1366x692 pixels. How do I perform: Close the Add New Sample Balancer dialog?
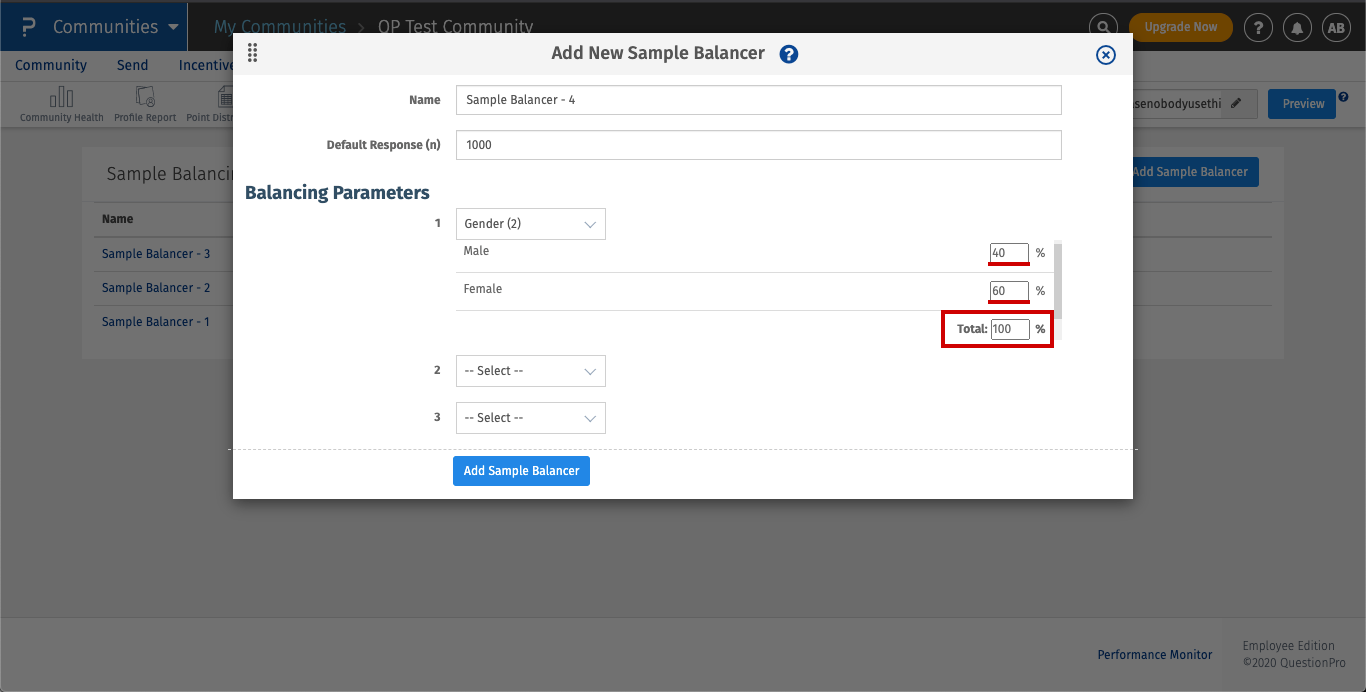click(1105, 55)
